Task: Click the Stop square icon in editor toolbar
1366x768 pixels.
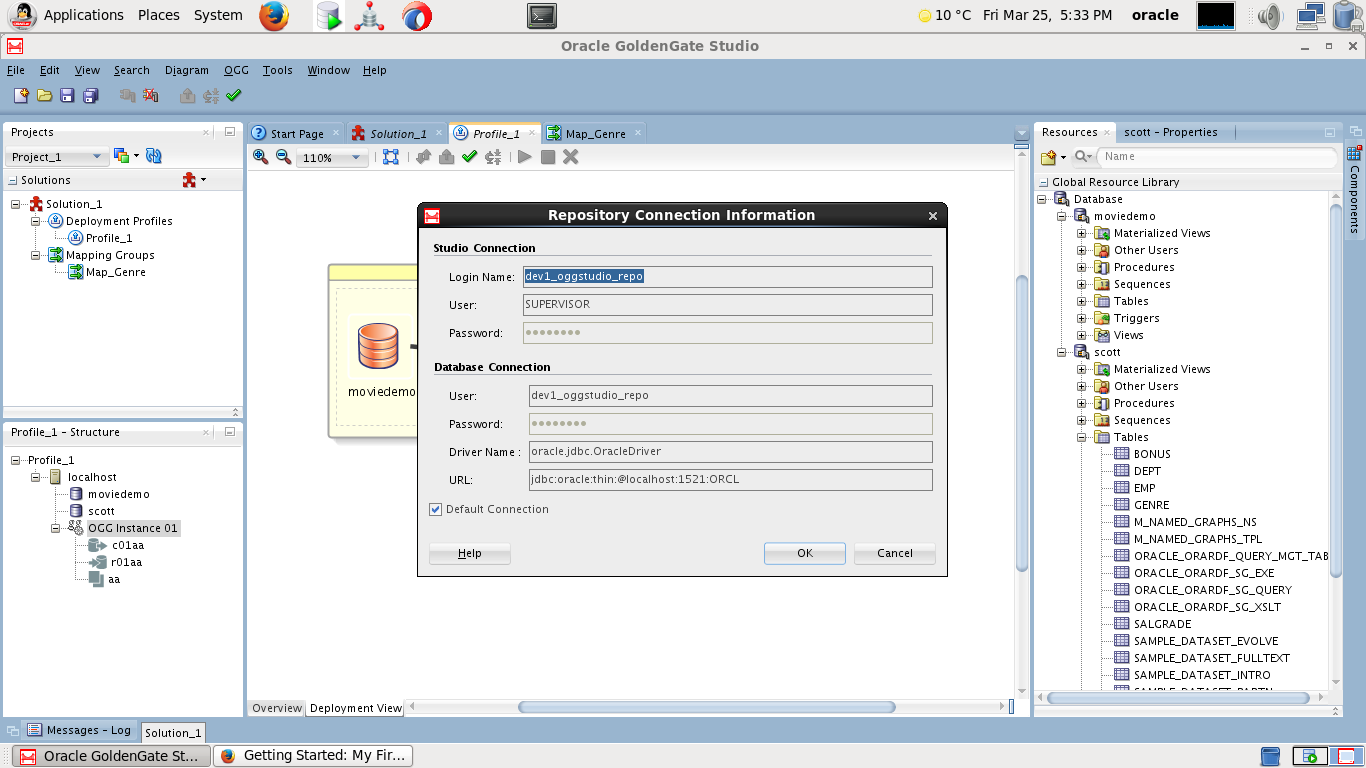Action: pos(548,157)
